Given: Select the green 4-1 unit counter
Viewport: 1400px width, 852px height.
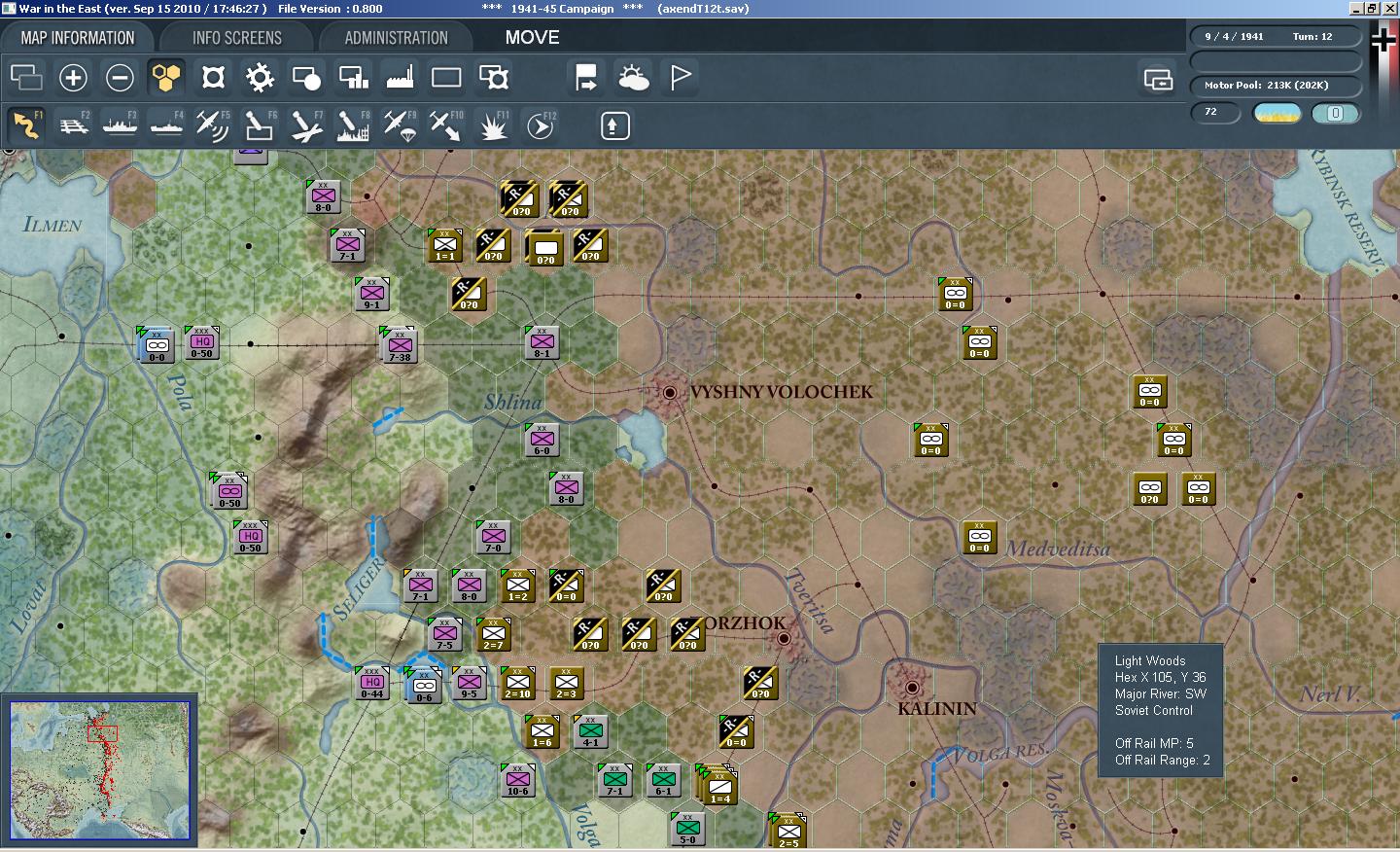Looking at the screenshot, I should click(x=591, y=731).
